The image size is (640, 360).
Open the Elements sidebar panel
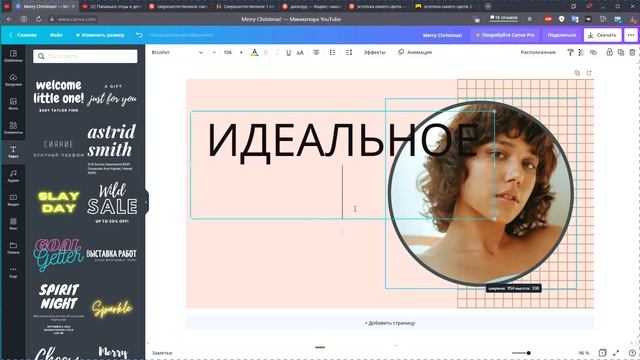[13, 128]
